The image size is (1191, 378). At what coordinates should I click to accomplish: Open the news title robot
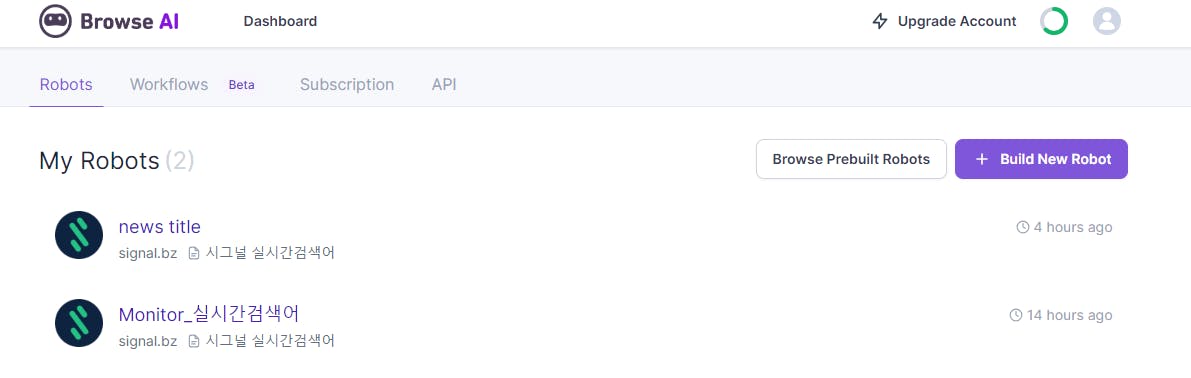click(x=160, y=226)
